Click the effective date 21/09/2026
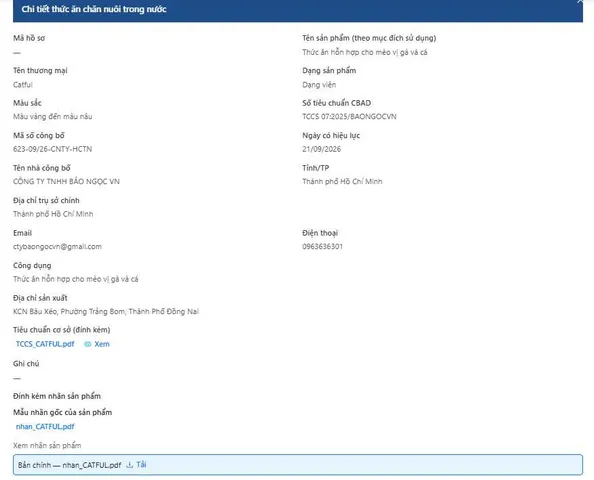Viewport: 594px width, 480px height. (321, 149)
